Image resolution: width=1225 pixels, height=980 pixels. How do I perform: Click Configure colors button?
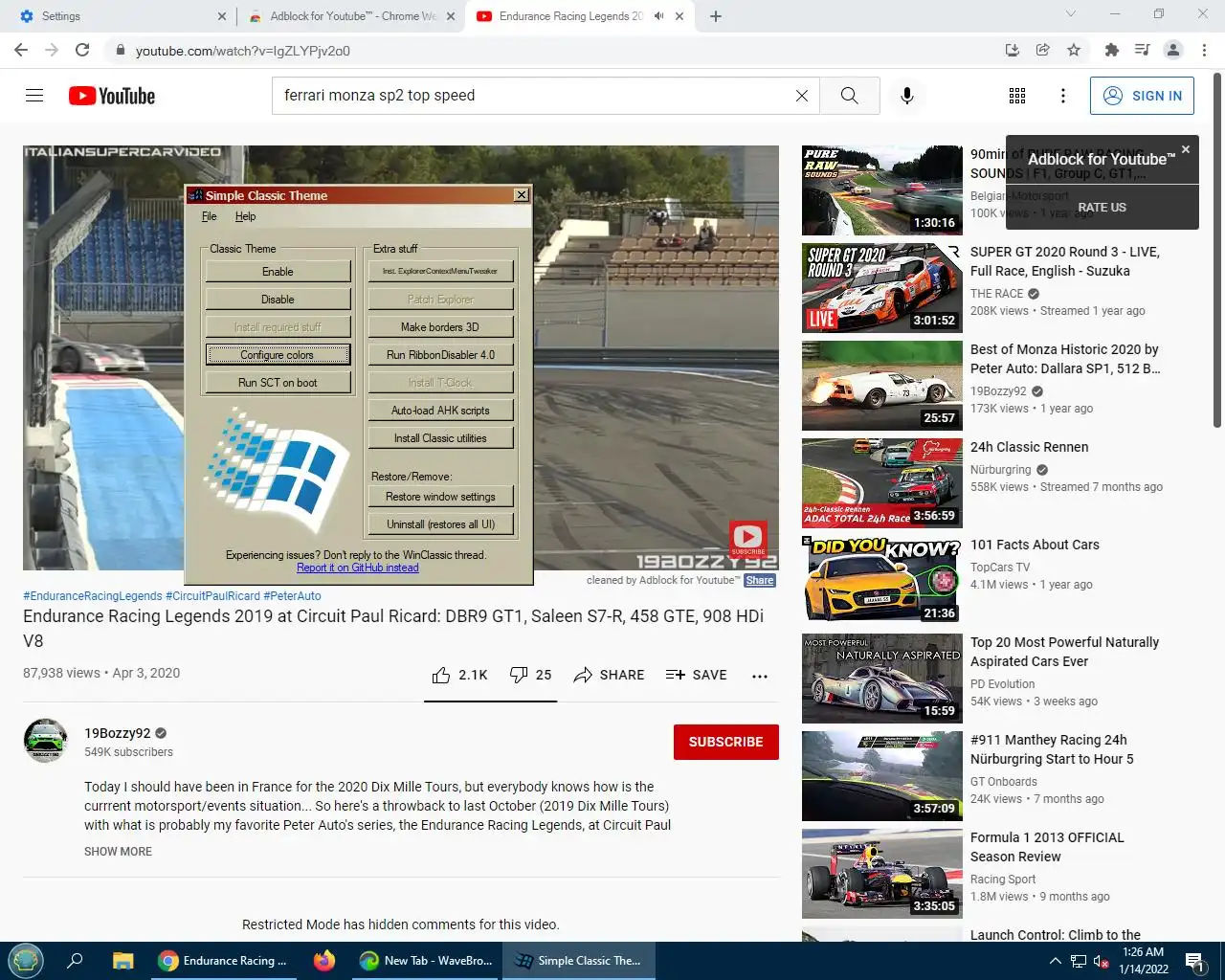pos(278,355)
